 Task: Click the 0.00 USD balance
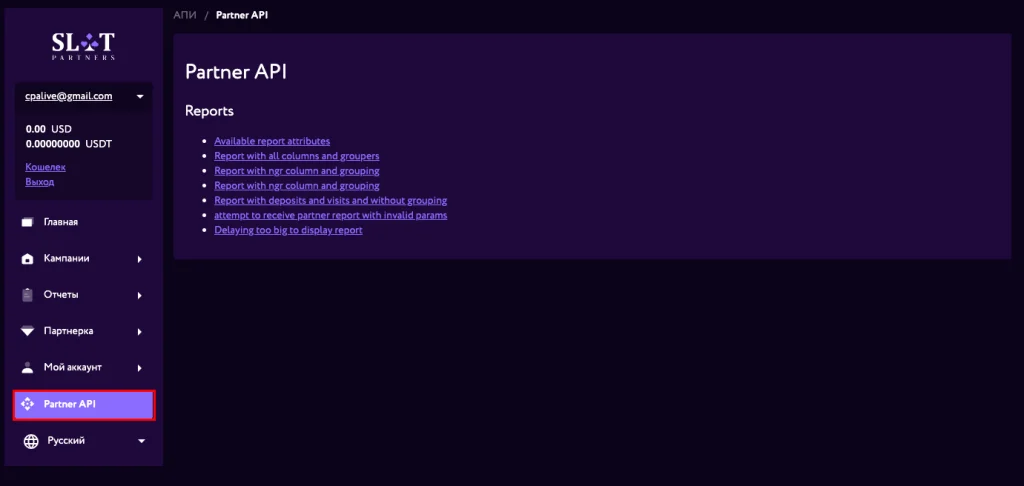point(48,129)
